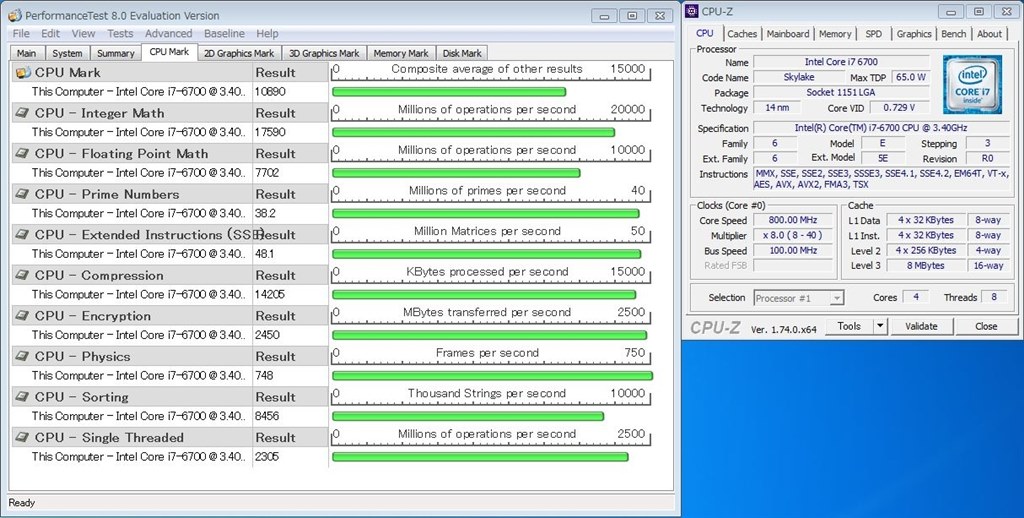Click the CPU Mark score 10890

tap(270, 92)
